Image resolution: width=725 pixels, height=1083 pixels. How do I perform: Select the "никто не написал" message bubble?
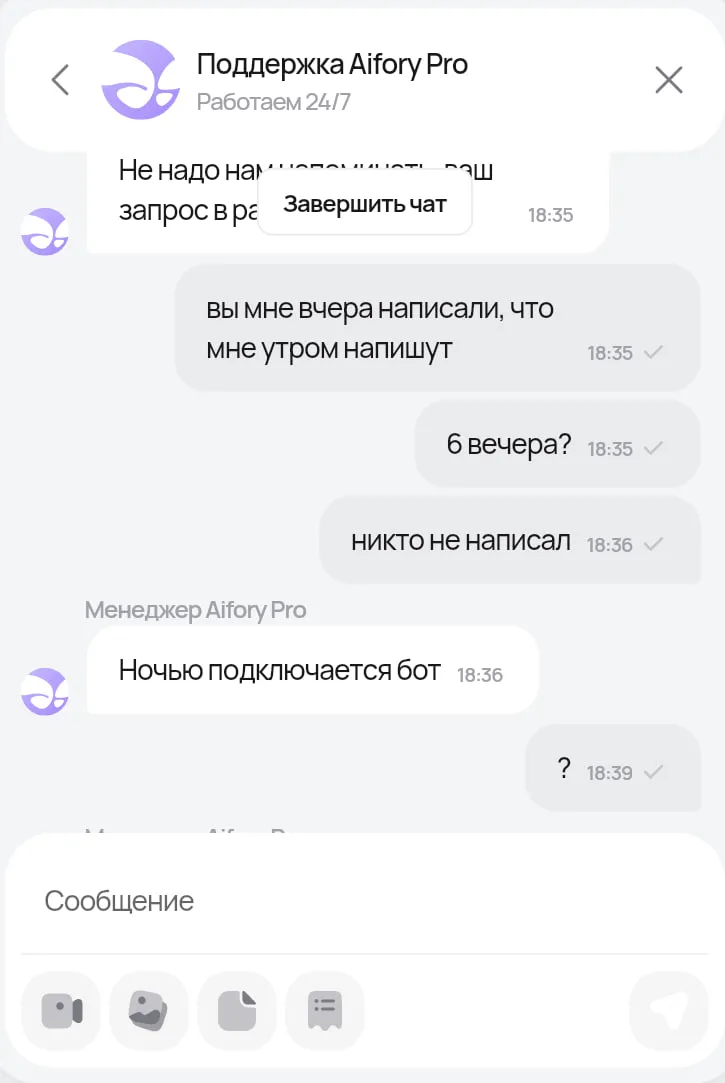tap(510, 540)
